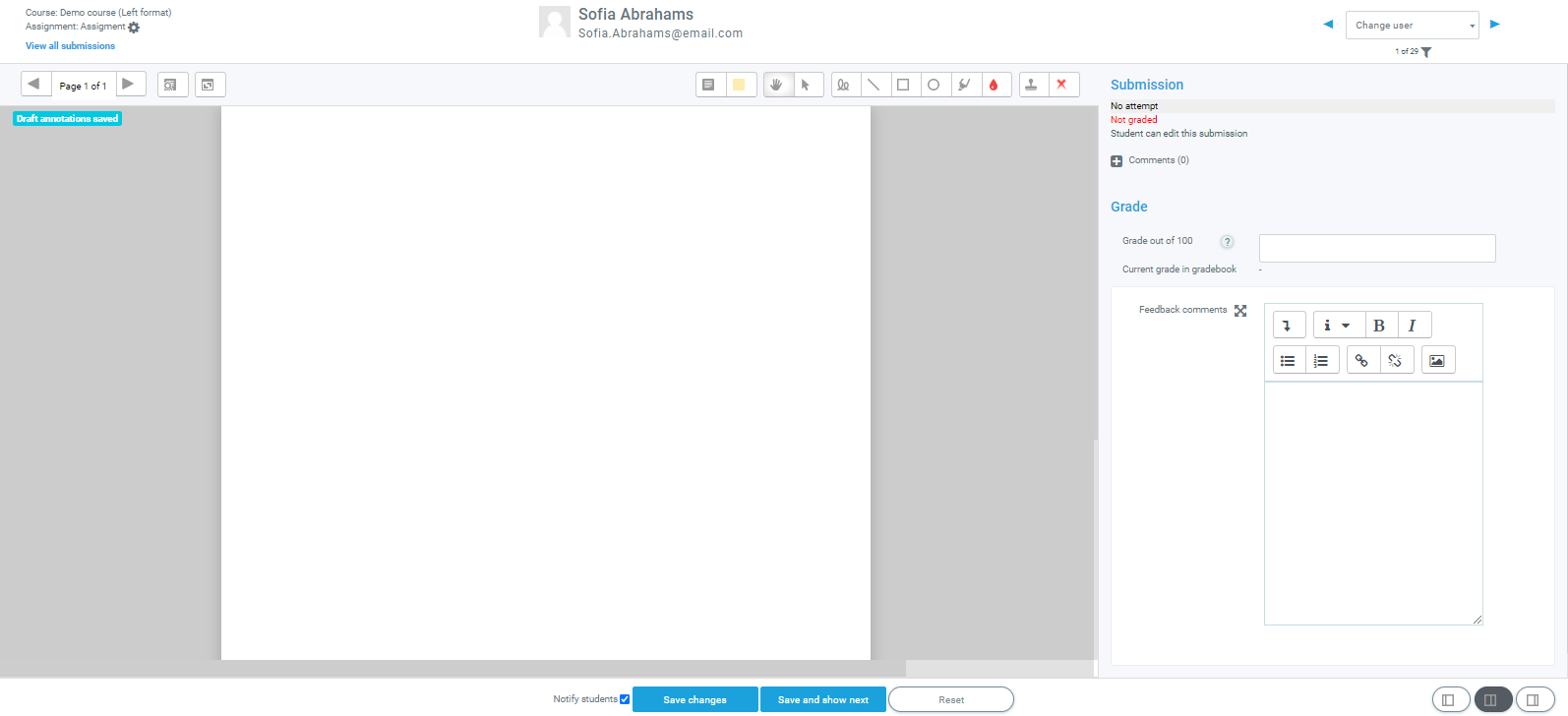Insert an image in feedback comments
Viewport: 1568px width, 716px height.
(x=1437, y=361)
